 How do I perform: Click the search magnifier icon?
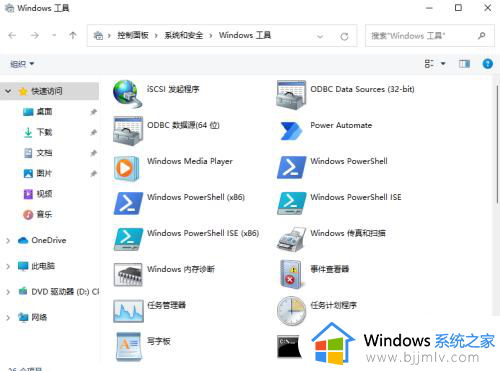(482, 35)
